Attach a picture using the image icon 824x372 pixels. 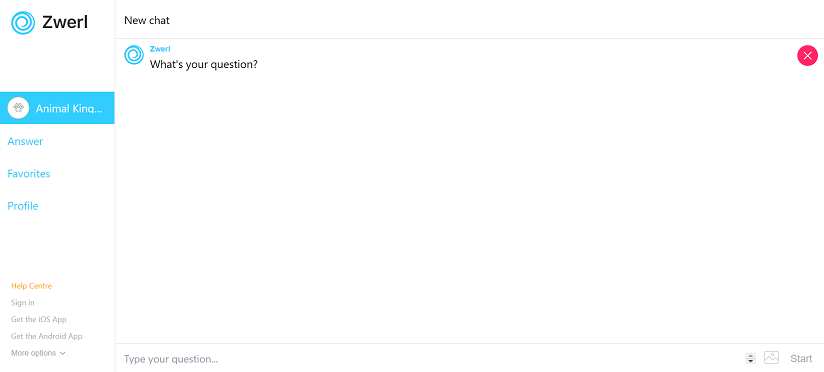tap(771, 357)
